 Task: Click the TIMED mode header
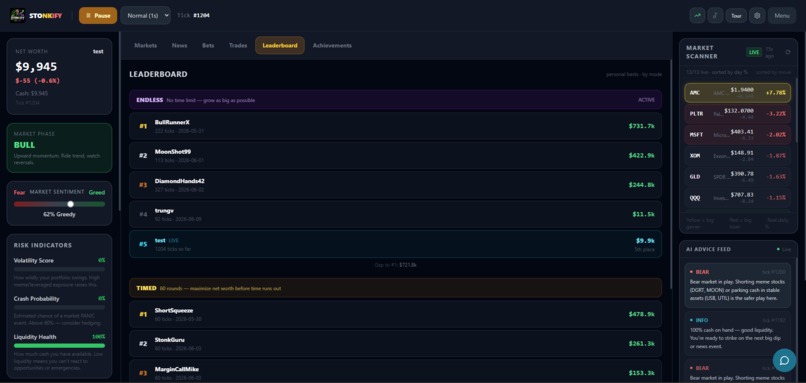395,288
